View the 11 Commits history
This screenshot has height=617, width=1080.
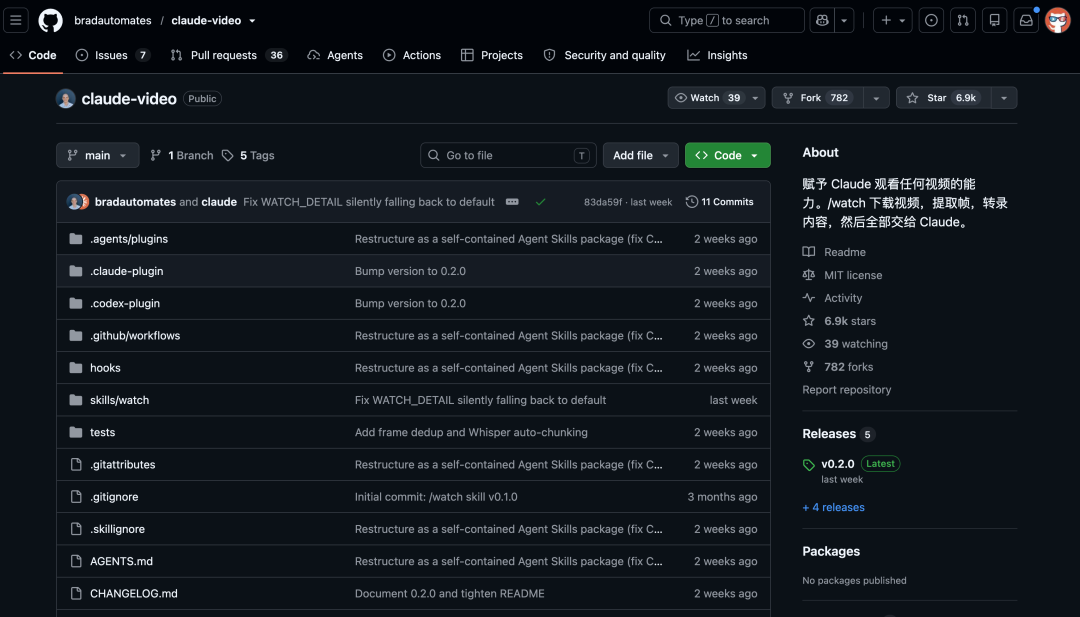coord(720,202)
